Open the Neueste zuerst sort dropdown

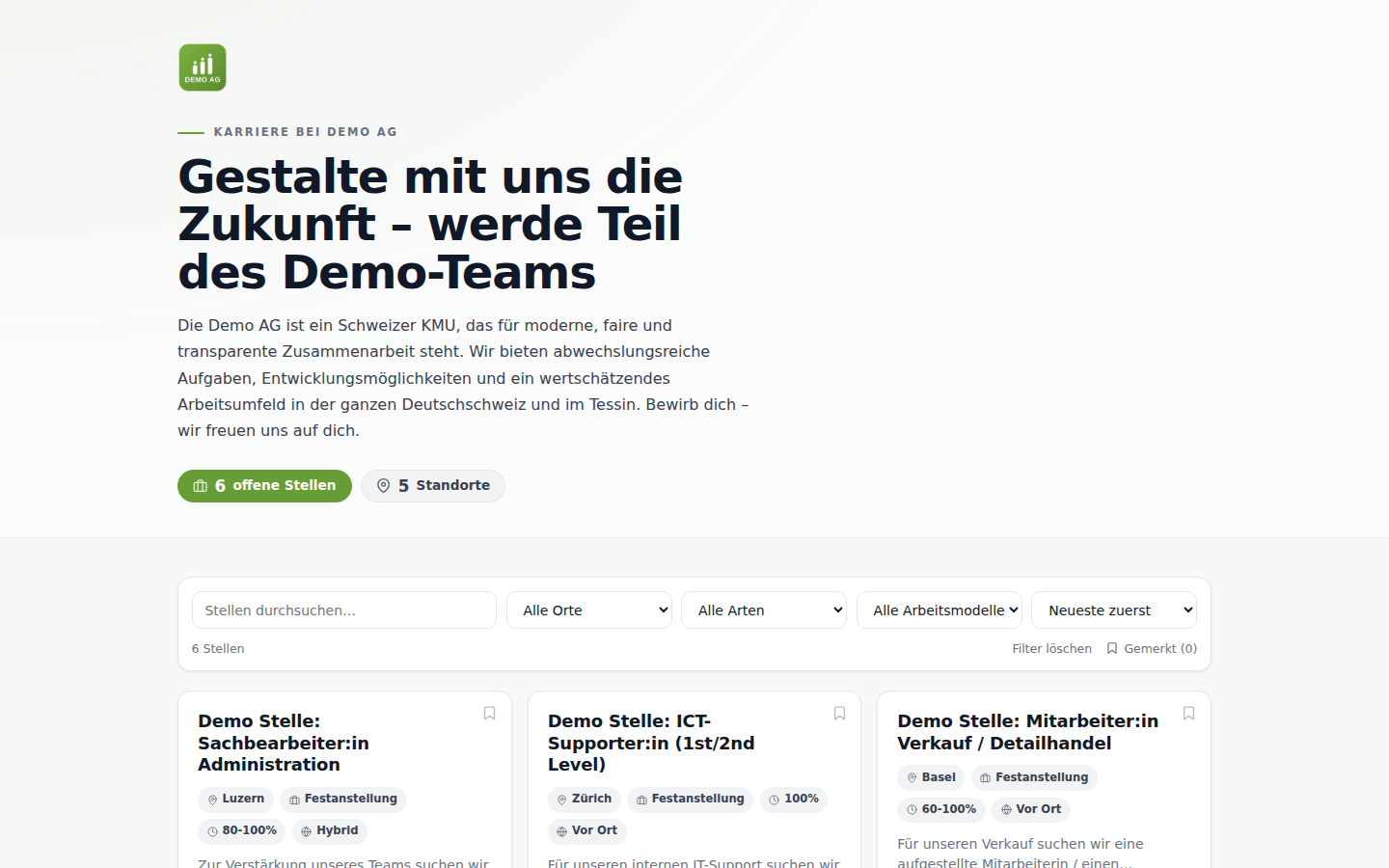(1114, 610)
